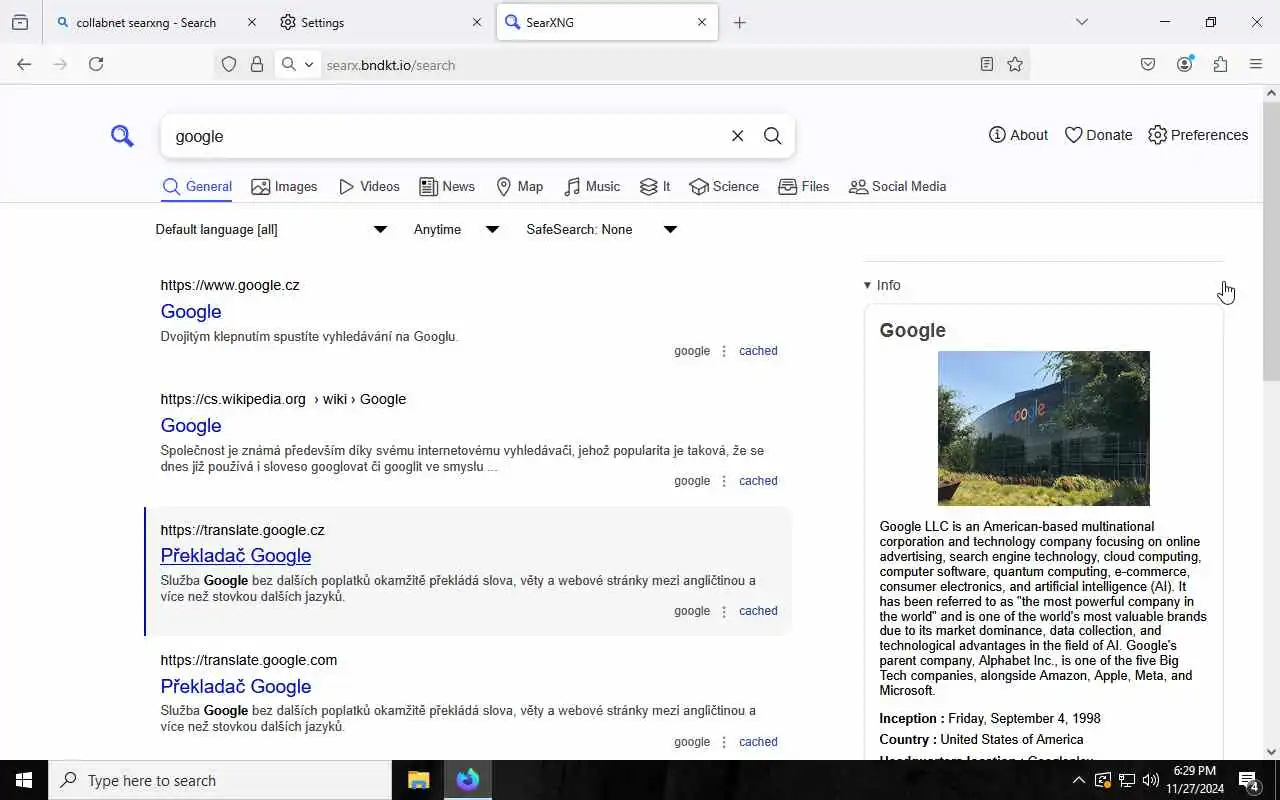Switch to the It category
The image size is (1280, 800).
[x=655, y=187]
